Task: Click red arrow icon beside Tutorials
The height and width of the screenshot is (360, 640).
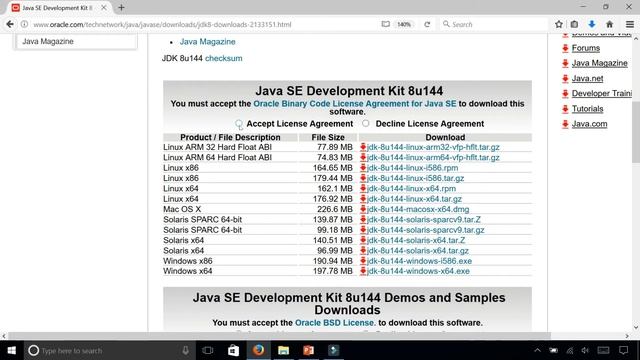Action: click(565, 109)
